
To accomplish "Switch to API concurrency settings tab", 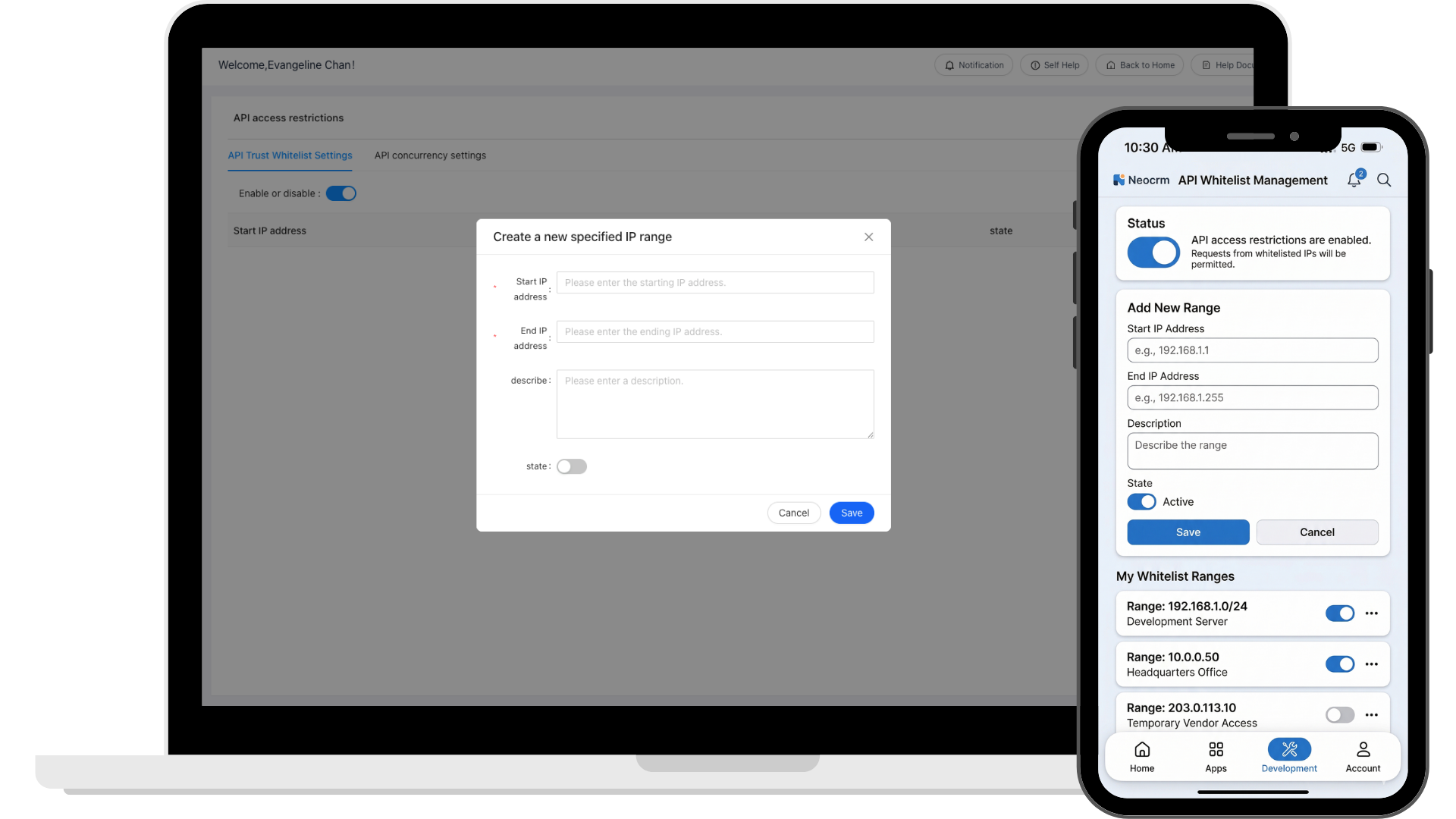I will [430, 155].
